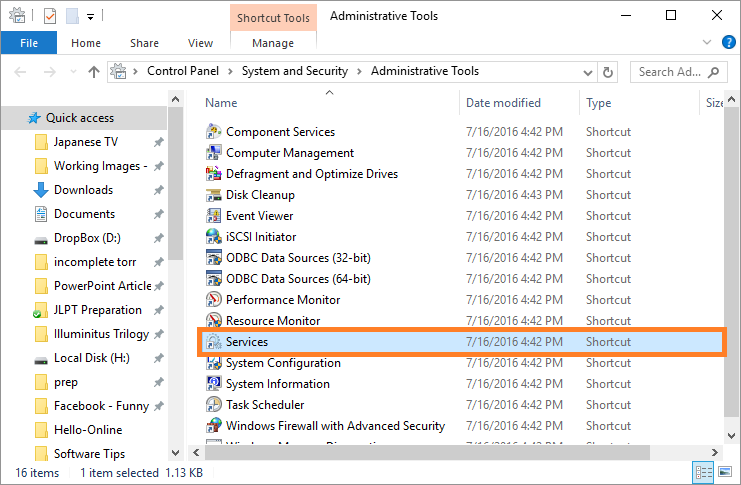Click the search magnifier icon
The width and height of the screenshot is (741, 485).
pos(714,72)
